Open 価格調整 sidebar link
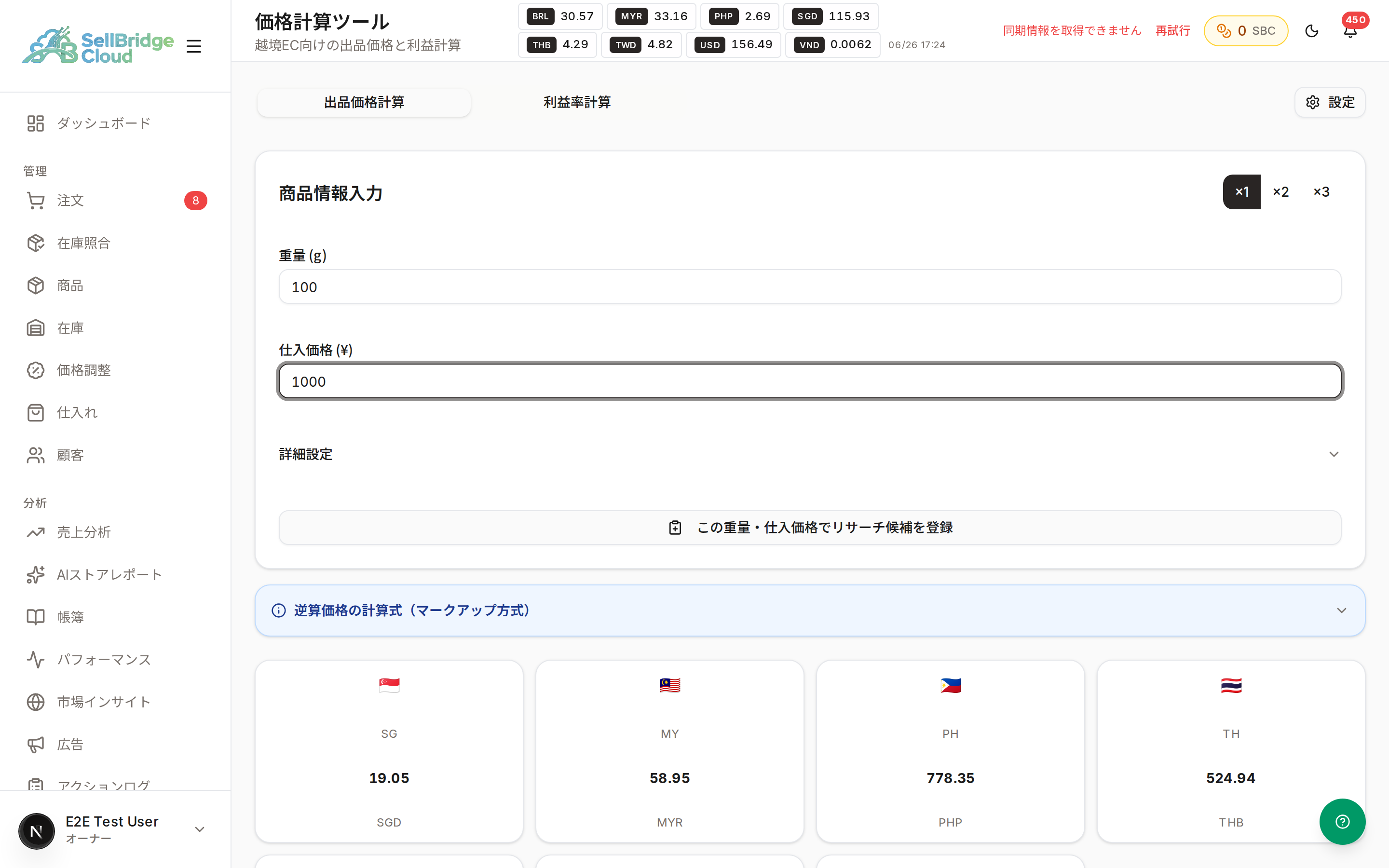This screenshot has width=1389, height=868. pos(115,370)
